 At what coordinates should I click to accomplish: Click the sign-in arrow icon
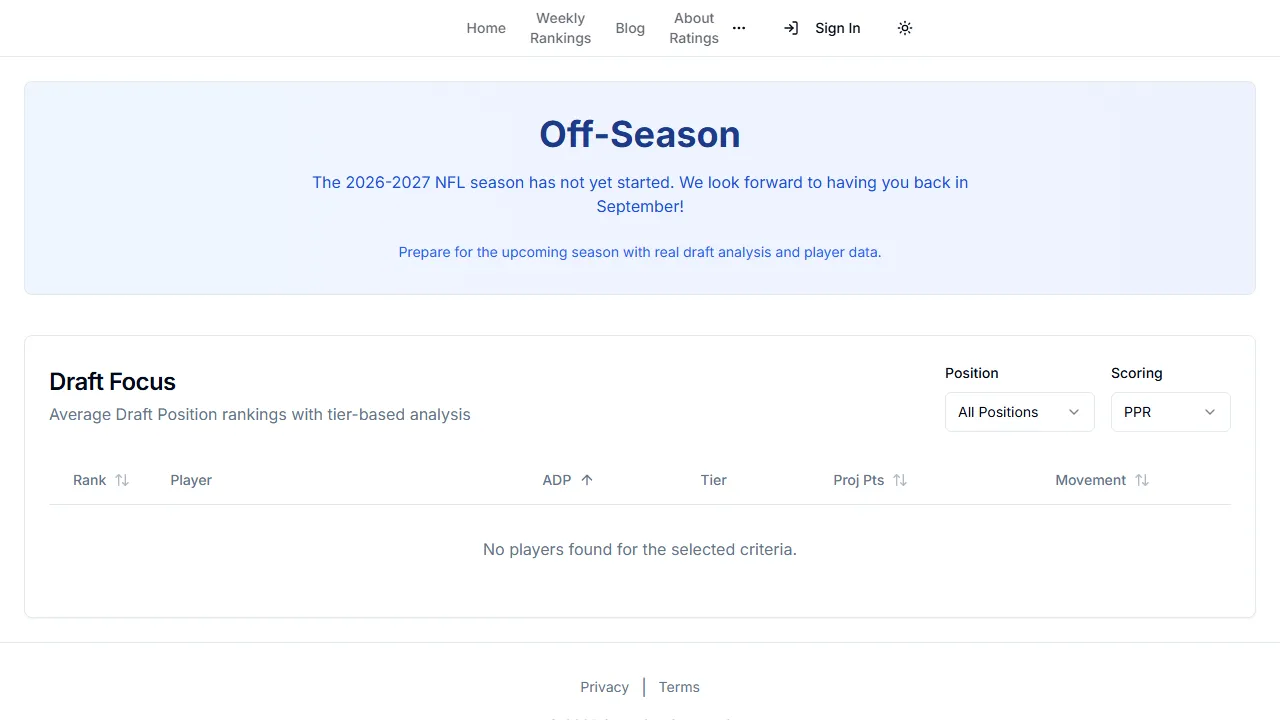[x=791, y=28]
